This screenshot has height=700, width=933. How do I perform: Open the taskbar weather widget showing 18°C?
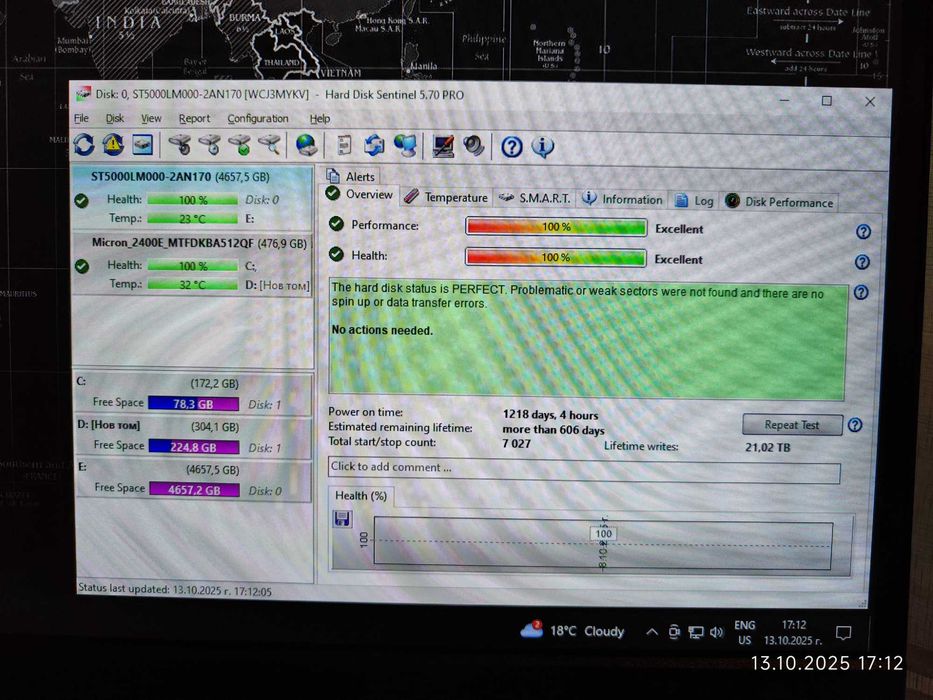(x=572, y=630)
